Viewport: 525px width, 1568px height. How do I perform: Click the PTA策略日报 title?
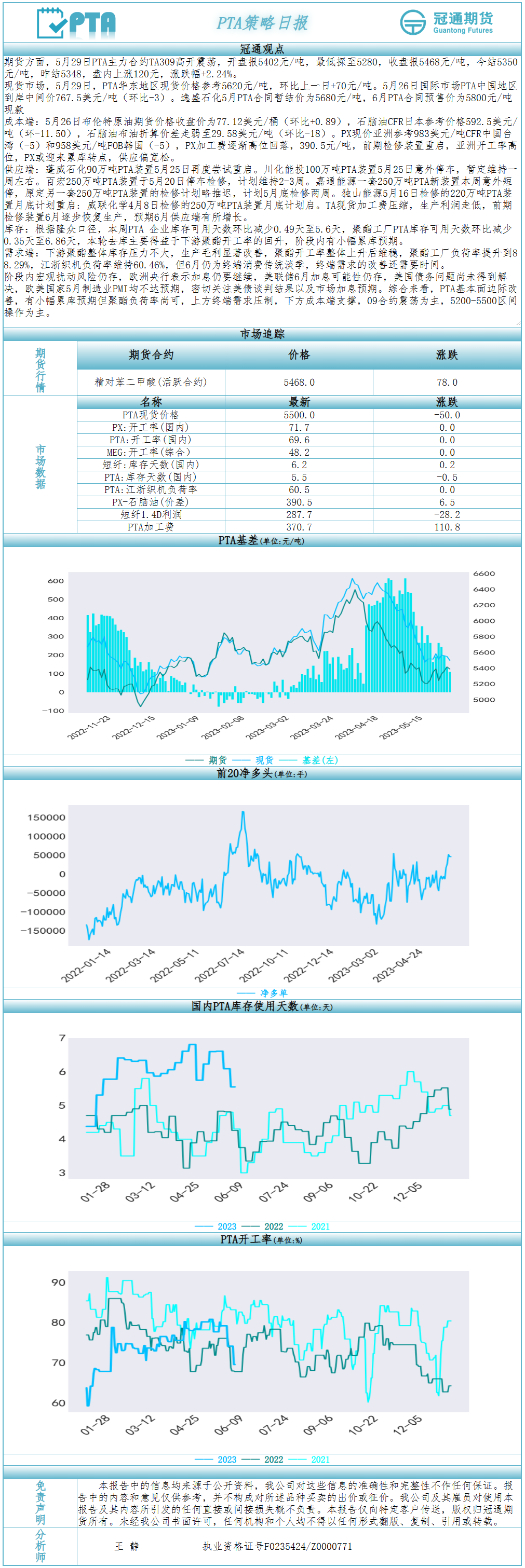click(x=262, y=22)
